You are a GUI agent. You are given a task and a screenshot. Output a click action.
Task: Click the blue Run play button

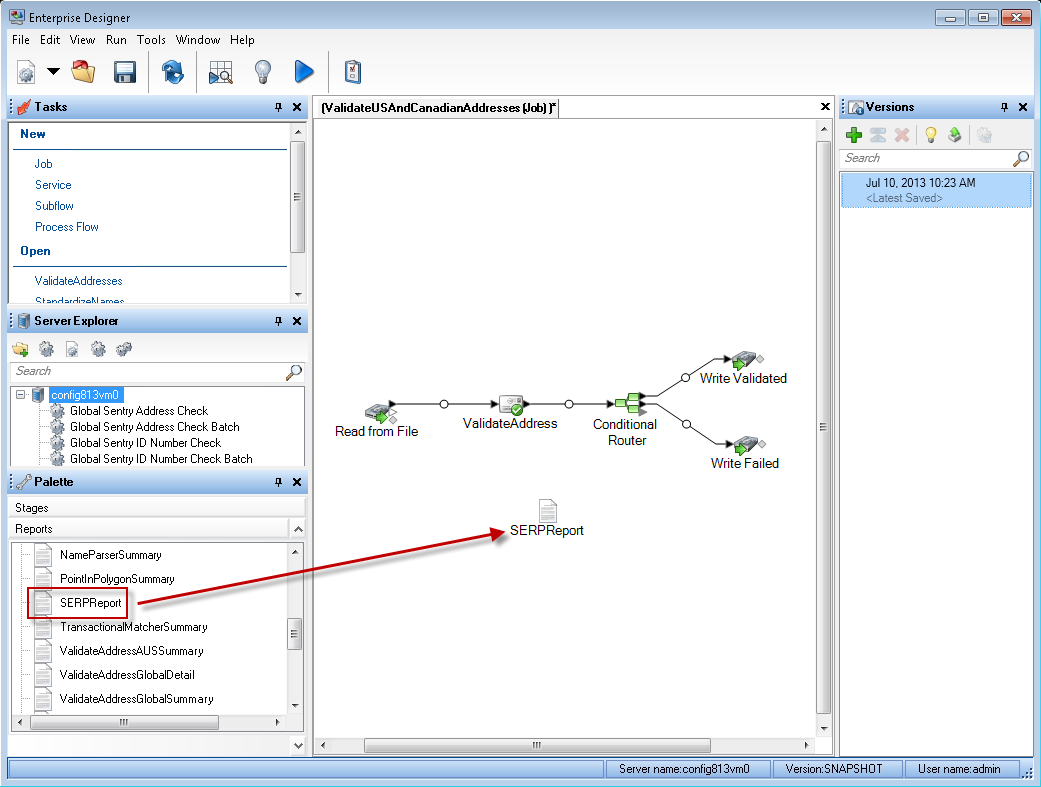tap(304, 72)
